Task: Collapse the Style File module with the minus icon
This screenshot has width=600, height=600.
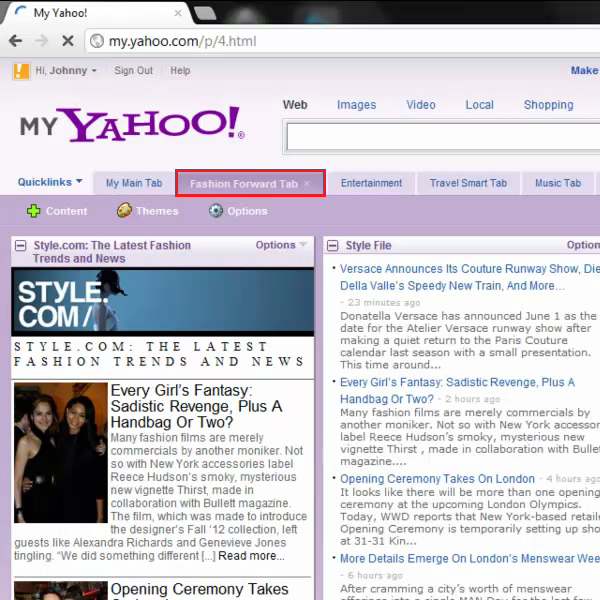Action: click(333, 246)
